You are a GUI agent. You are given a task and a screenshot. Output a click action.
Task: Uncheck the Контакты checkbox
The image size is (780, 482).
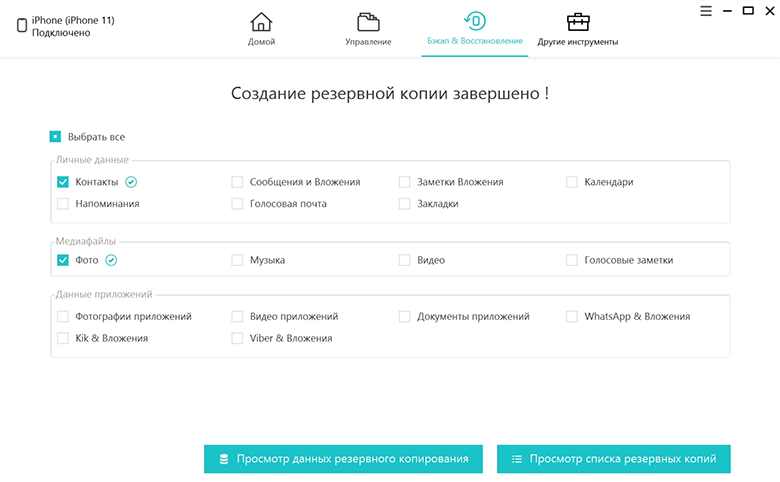[x=63, y=182]
